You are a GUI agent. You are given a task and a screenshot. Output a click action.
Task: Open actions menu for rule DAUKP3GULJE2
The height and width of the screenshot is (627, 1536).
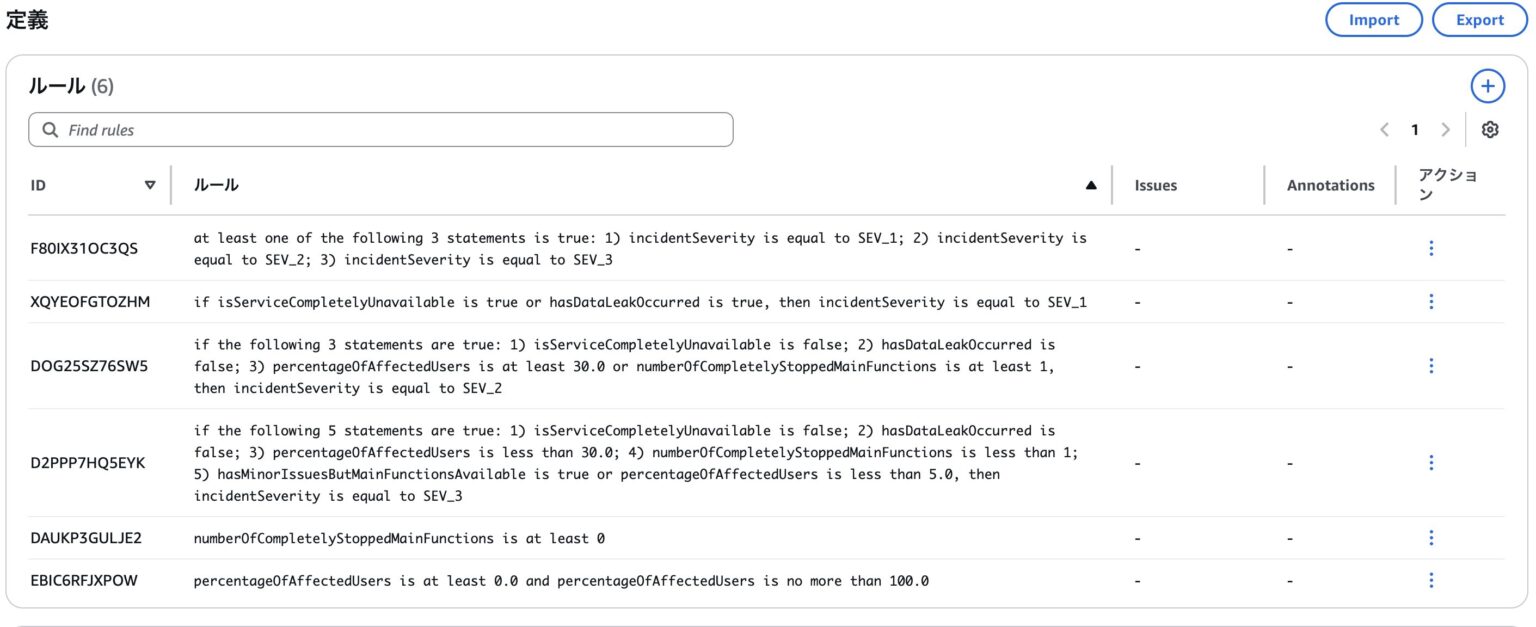pos(1431,537)
